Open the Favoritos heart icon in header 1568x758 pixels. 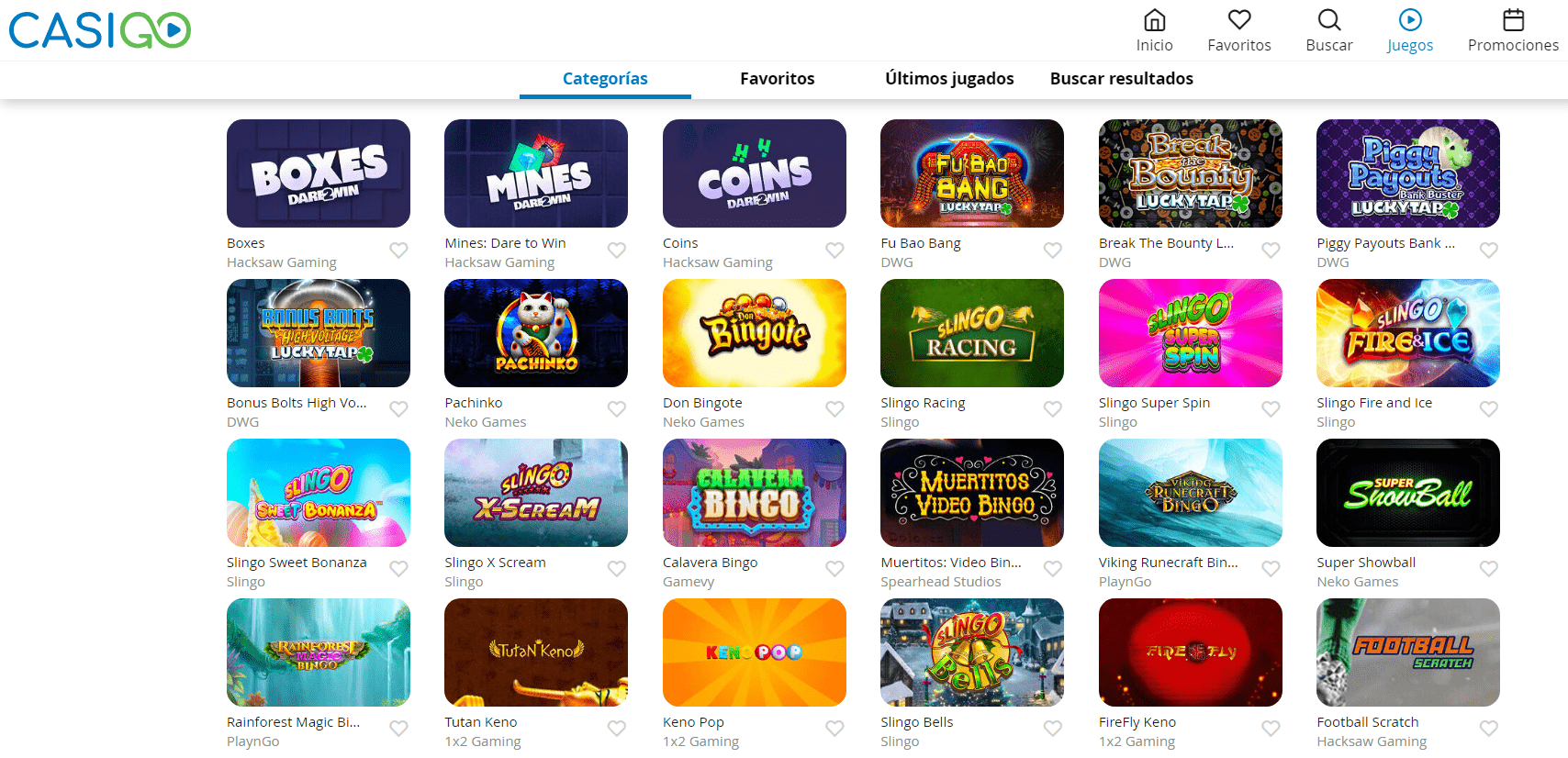(x=1239, y=20)
